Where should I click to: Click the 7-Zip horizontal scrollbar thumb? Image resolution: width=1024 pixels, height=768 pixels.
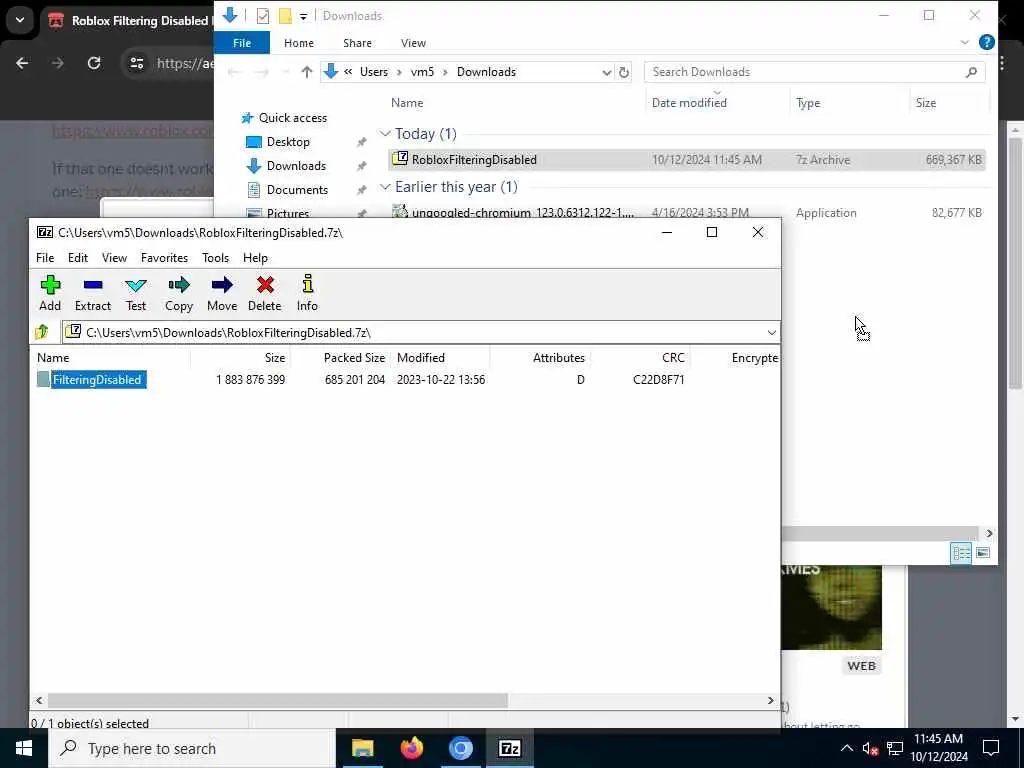coord(278,700)
